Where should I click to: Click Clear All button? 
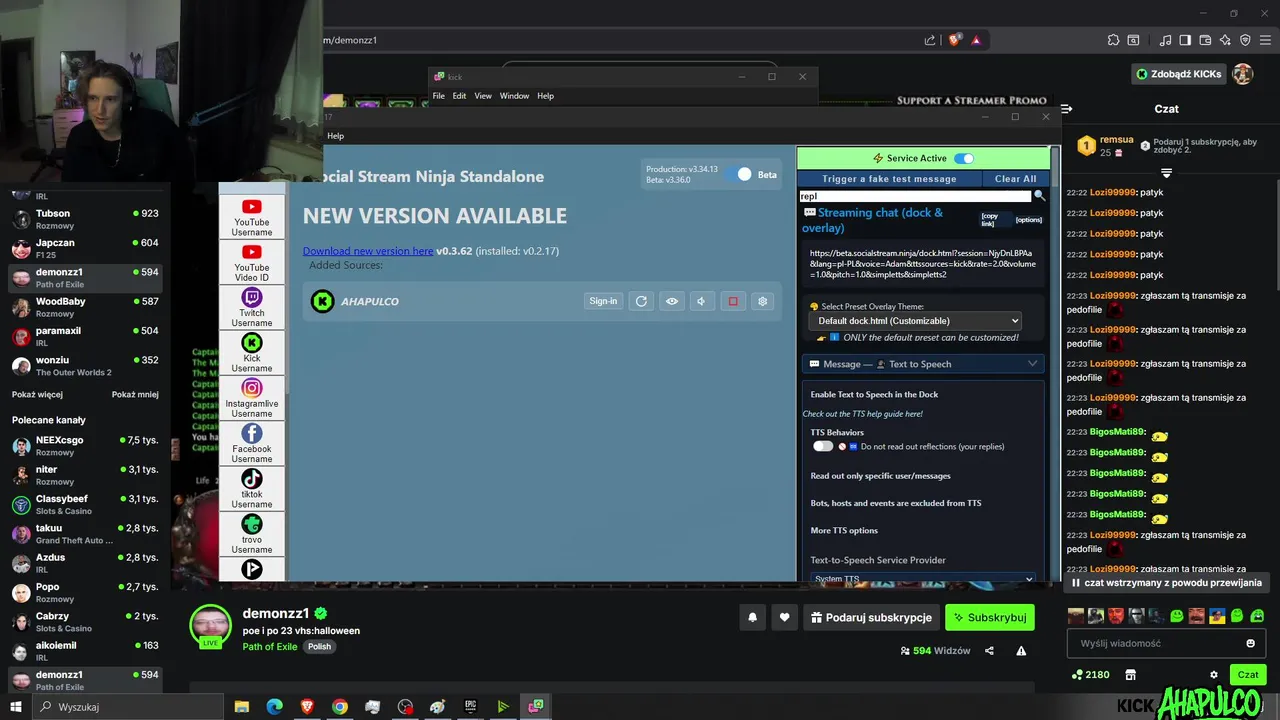point(1015,179)
